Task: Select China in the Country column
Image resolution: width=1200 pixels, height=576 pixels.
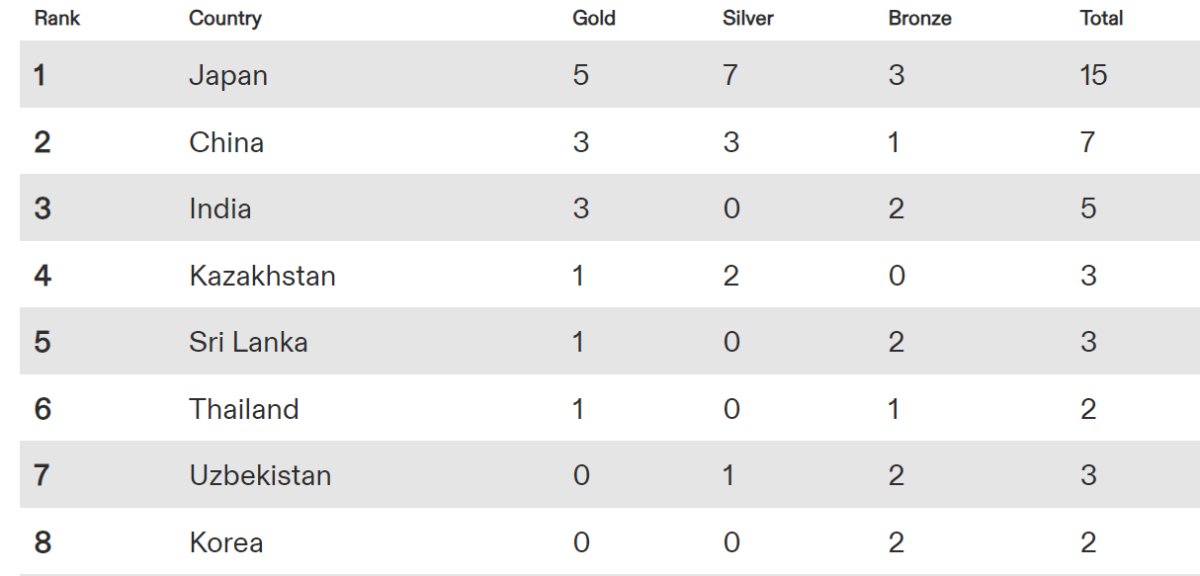Action: pyautogui.click(x=226, y=142)
